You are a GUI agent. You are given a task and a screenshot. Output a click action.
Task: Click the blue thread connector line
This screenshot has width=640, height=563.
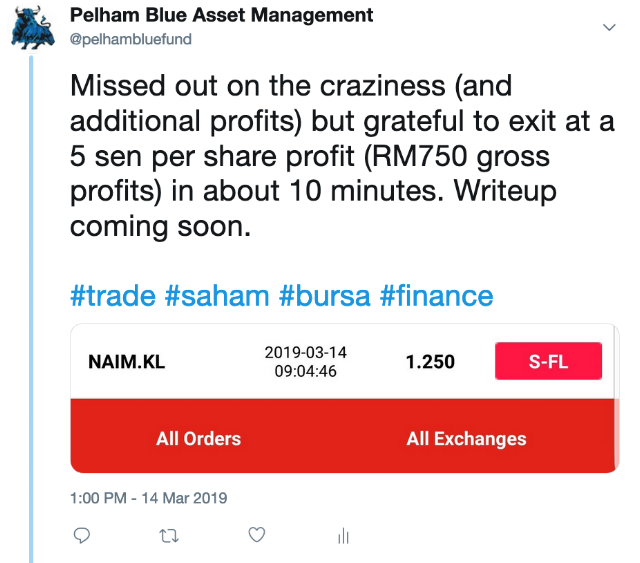[x=31, y=309]
